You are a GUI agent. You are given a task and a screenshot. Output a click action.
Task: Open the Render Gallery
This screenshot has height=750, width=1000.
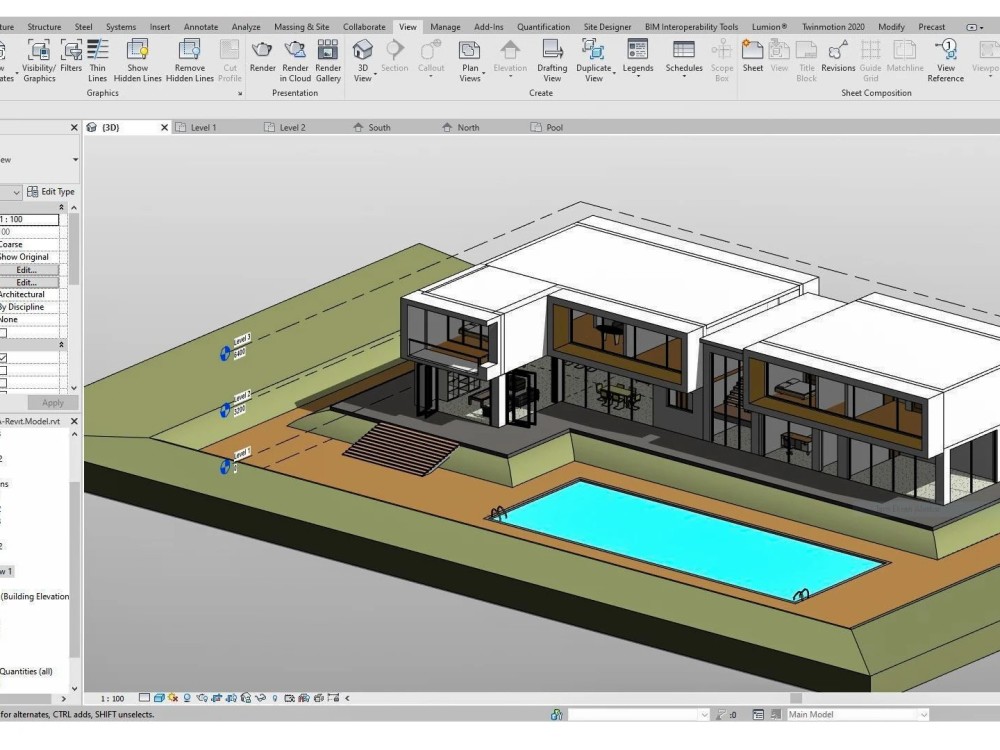(328, 58)
